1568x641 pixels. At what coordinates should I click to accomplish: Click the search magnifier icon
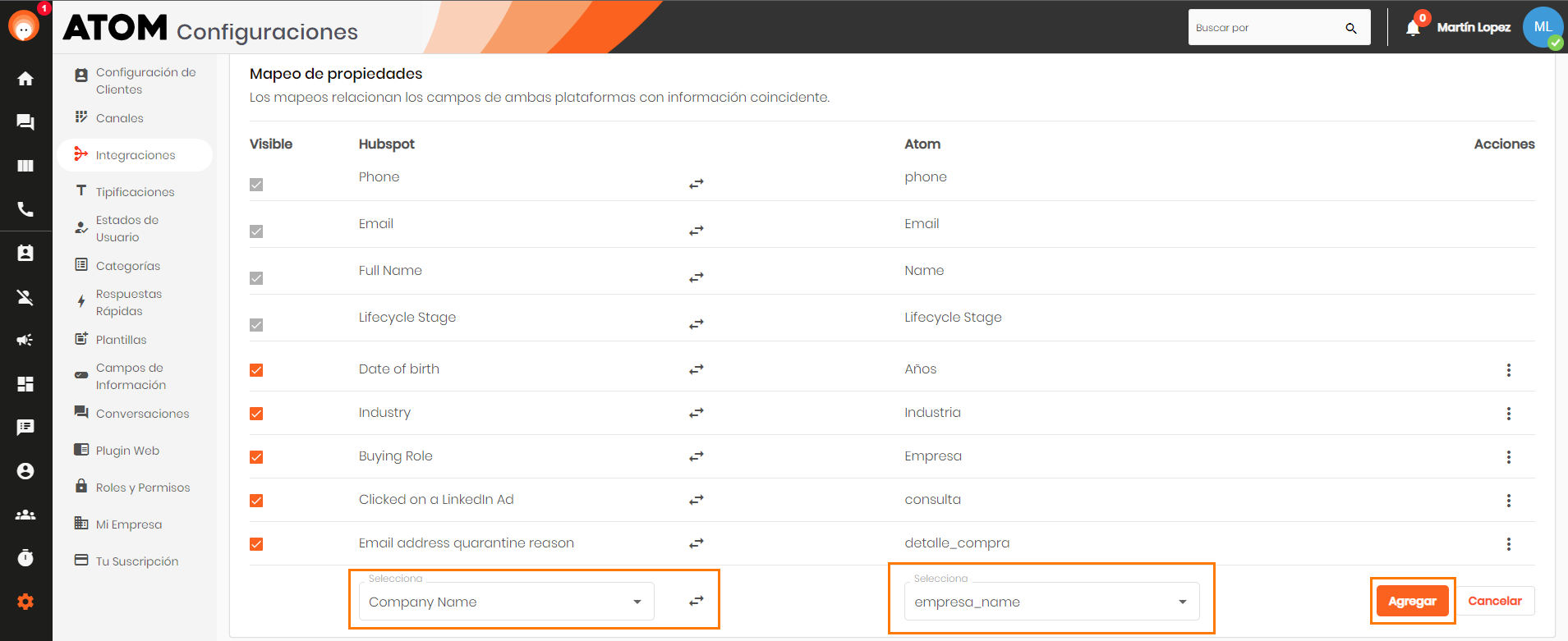click(1351, 28)
